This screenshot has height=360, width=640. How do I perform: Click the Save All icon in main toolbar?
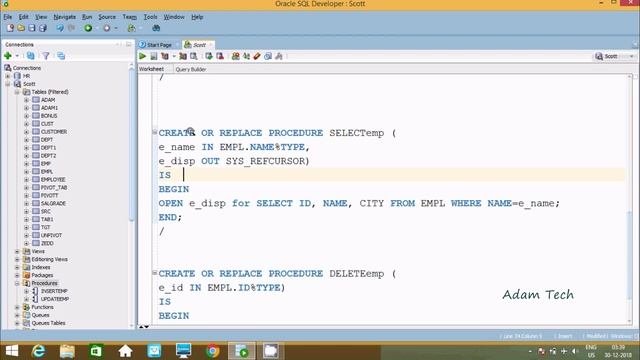[42, 28]
